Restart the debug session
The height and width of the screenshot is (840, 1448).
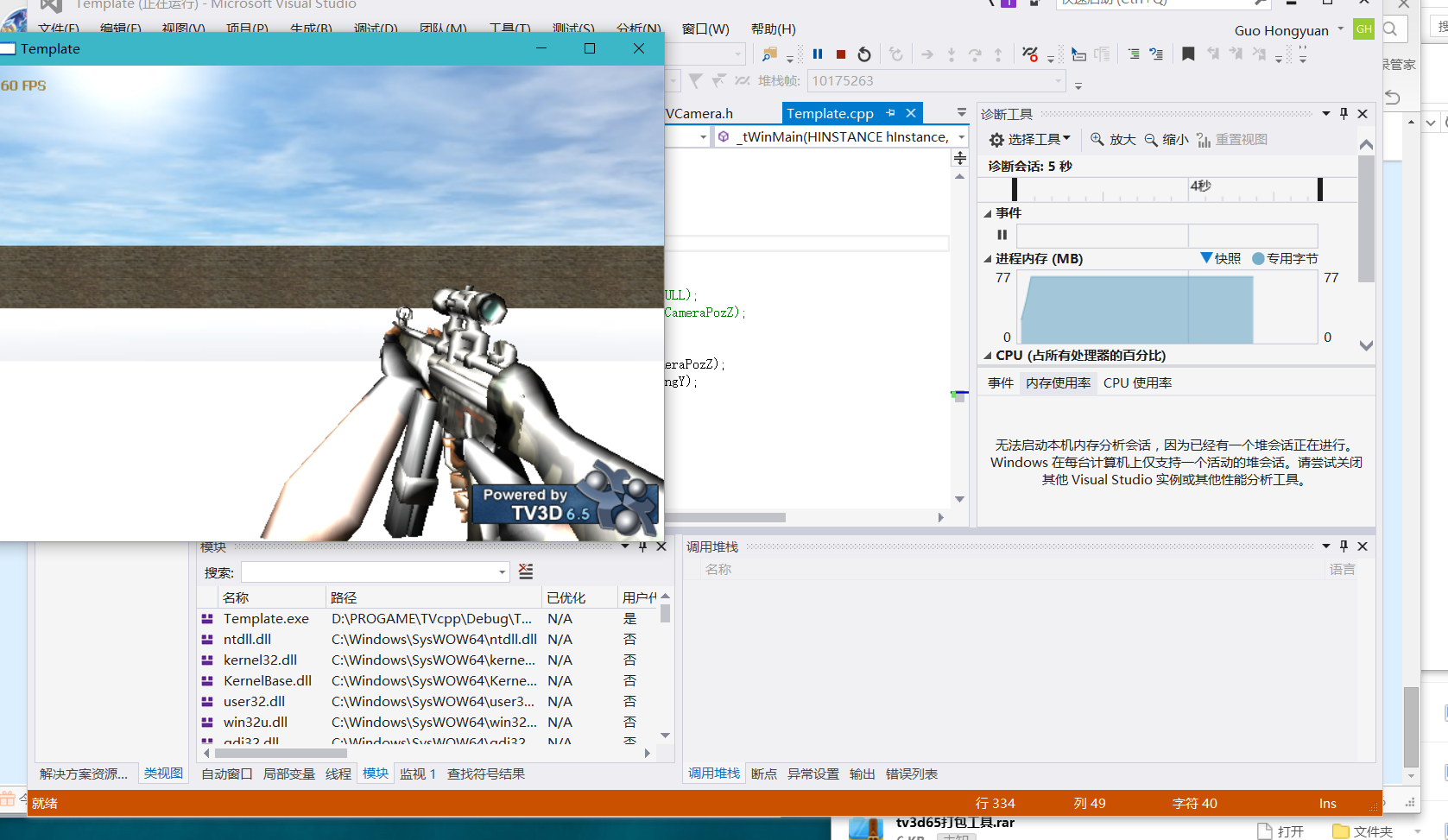coord(864,54)
